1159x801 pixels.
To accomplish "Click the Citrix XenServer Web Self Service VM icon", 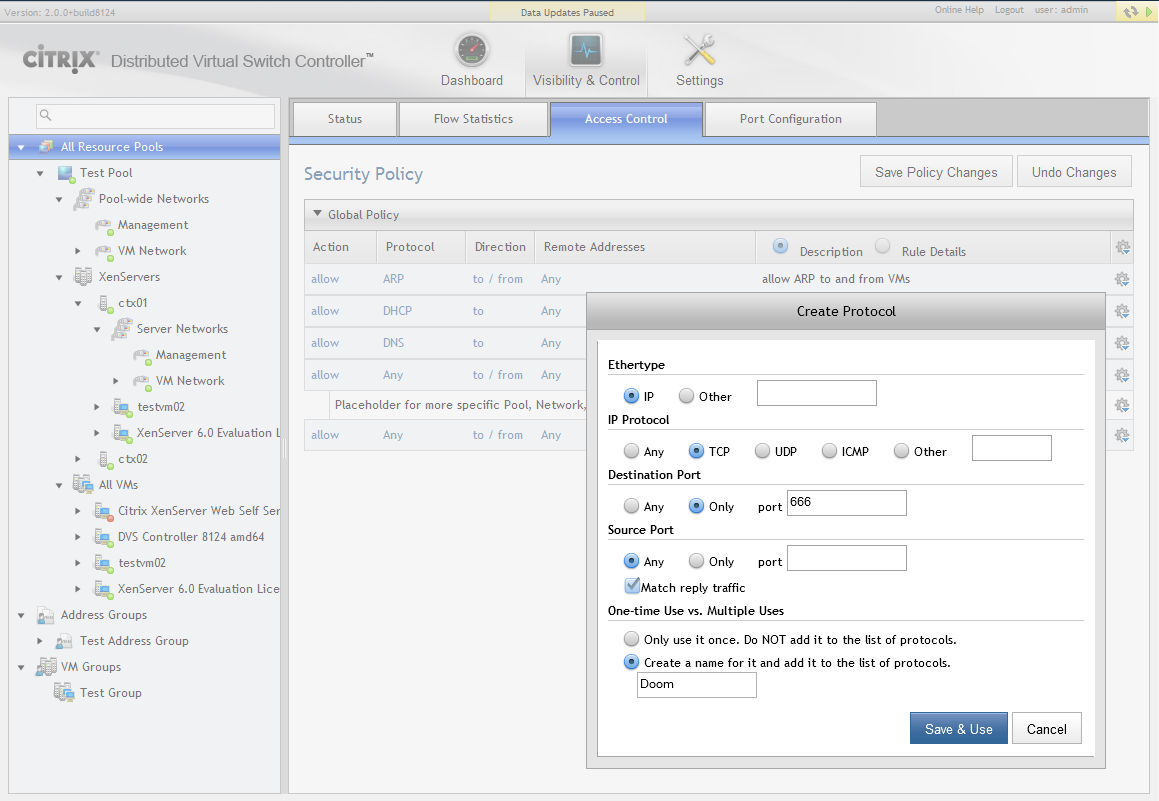I will coord(103,511).
